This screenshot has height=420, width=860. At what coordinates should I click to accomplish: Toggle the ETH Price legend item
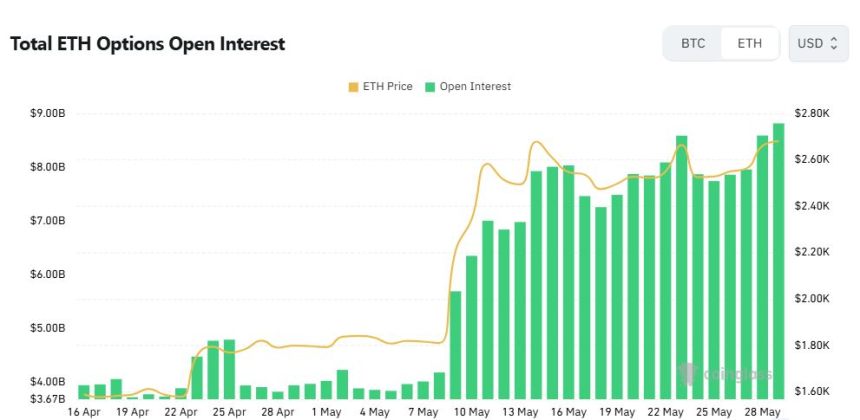380,87
